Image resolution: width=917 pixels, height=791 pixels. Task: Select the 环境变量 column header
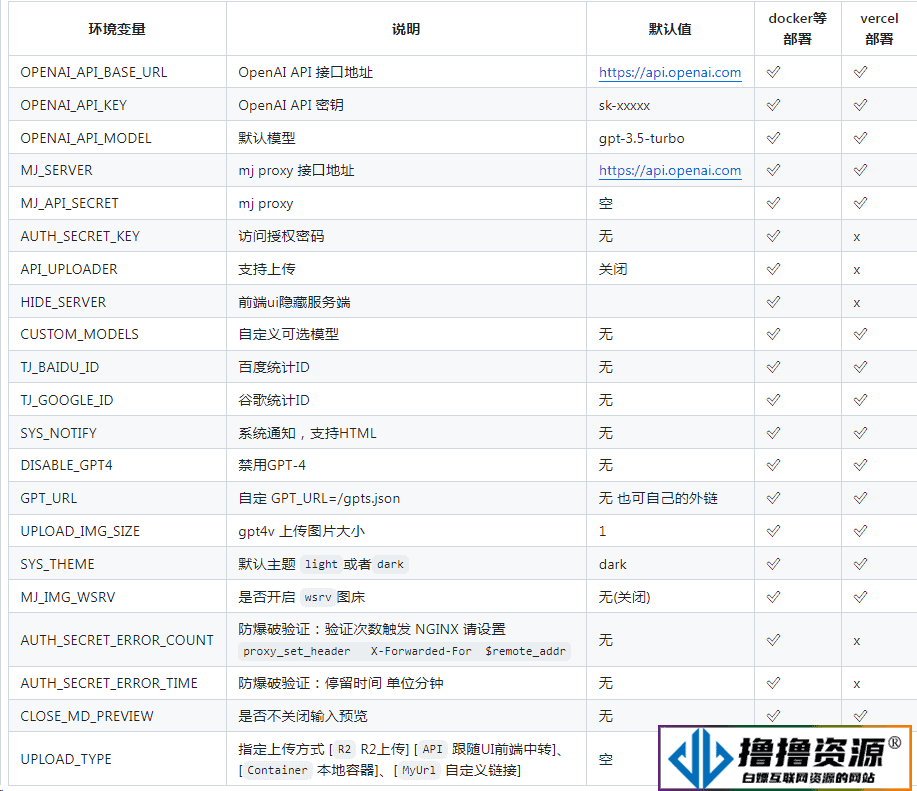coord(117,29)
